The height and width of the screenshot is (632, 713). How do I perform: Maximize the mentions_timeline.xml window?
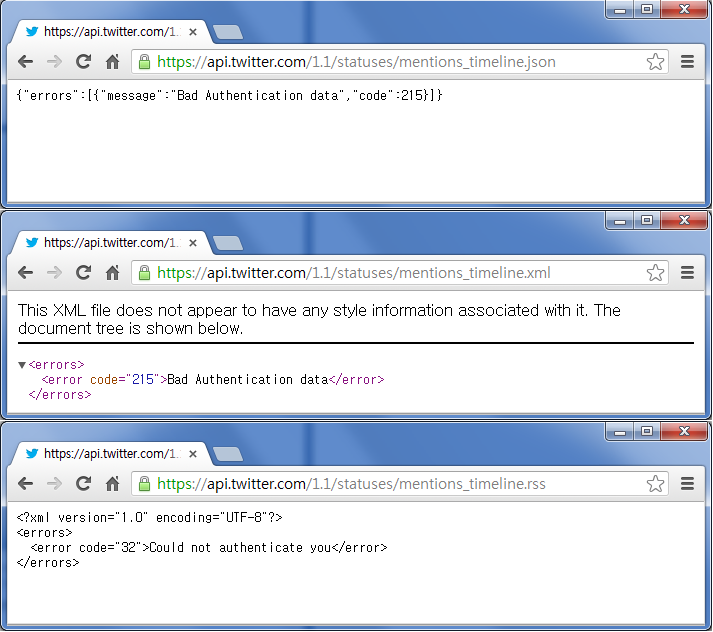tap(647, 220)
